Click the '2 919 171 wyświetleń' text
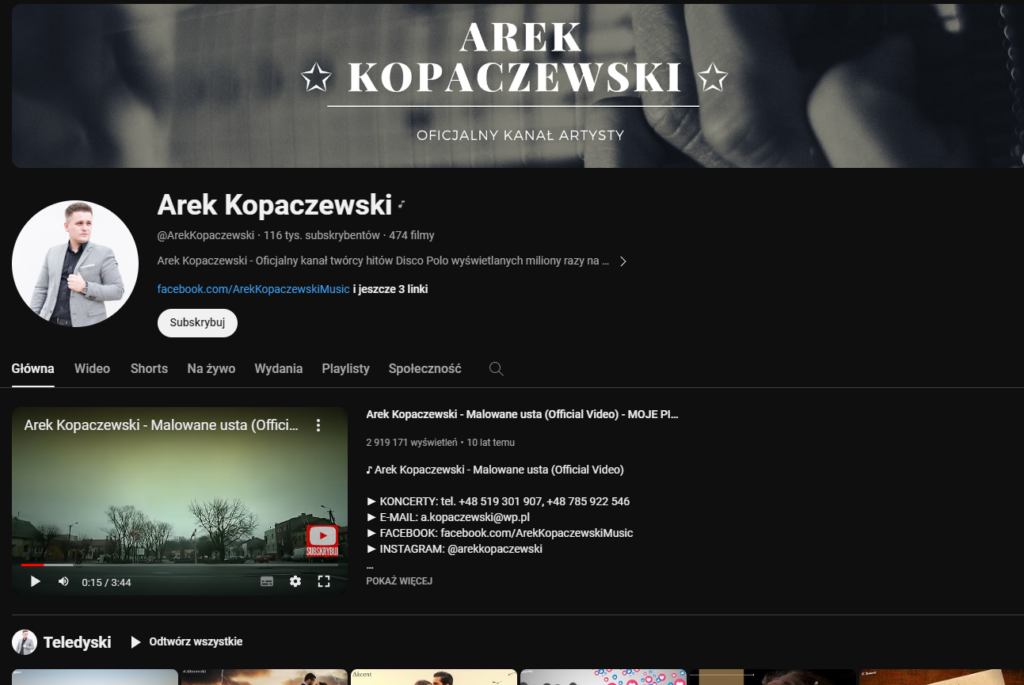The width and height of the screenshot is (1024, 685). [411, 442]
